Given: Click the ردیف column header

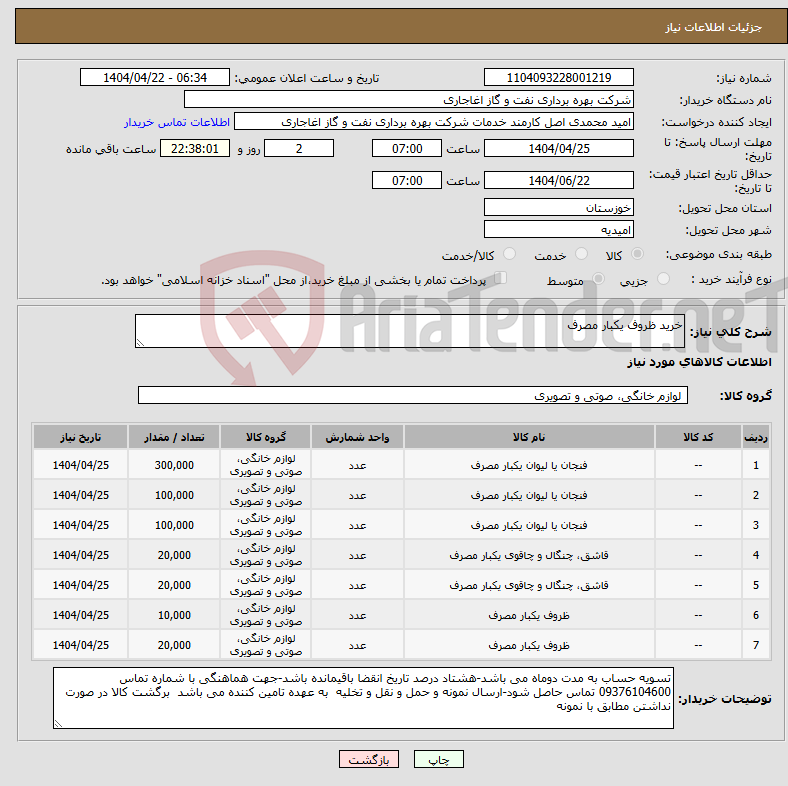Looking at the screenshot, I should [755, 437].
